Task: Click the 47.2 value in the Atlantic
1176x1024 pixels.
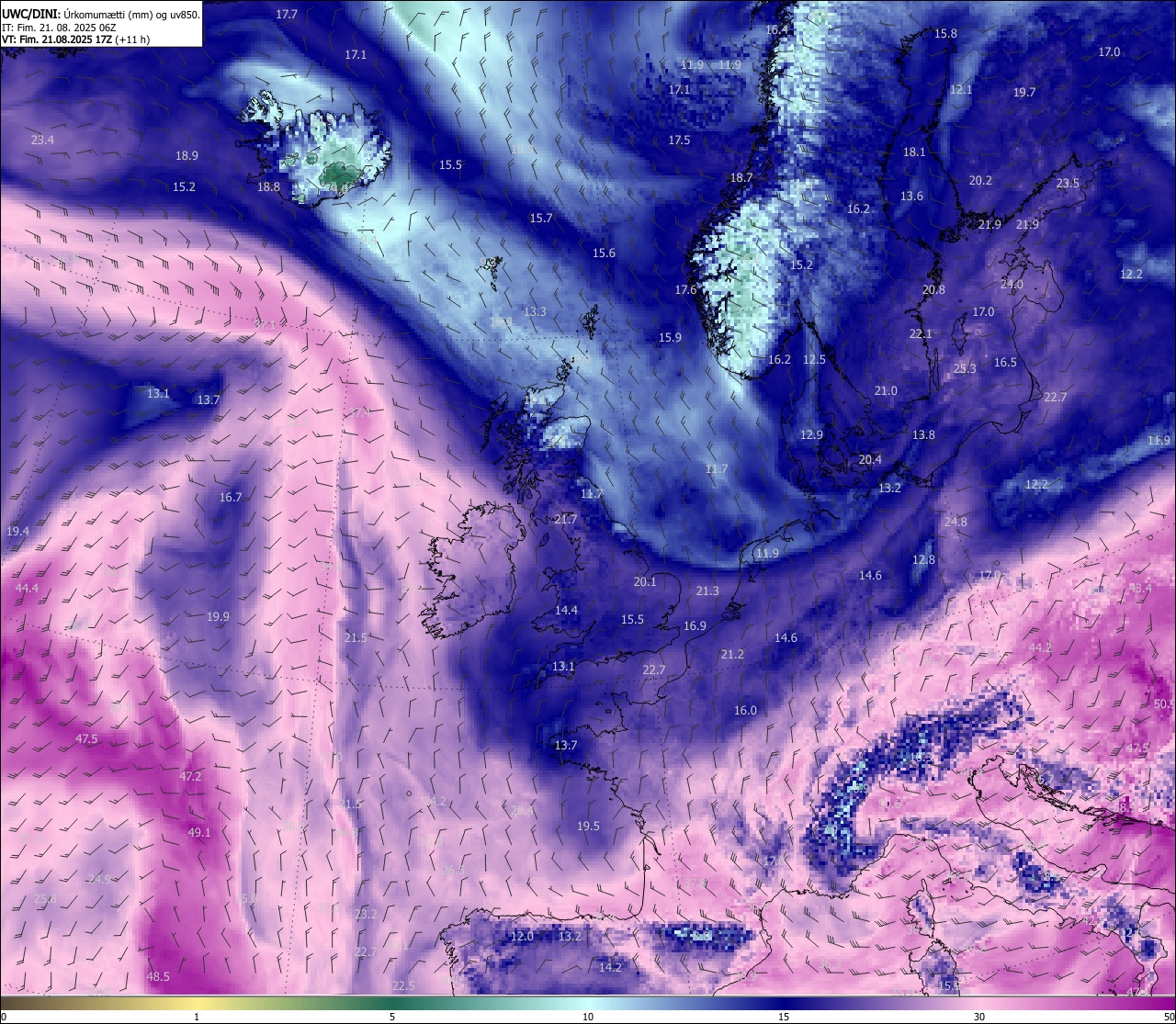Action: (190, 776)
